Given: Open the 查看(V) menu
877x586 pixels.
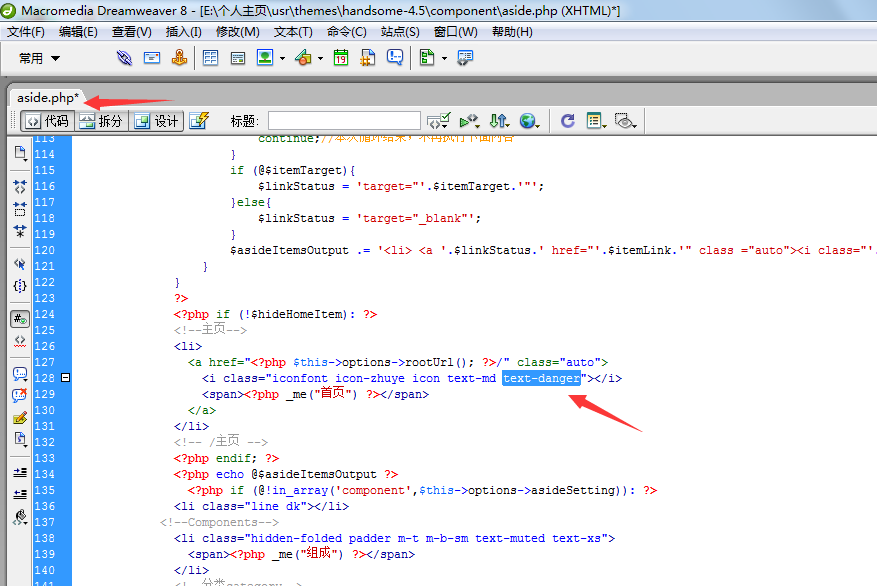Looking at the screenshot, I should click(x=131, y=32).
